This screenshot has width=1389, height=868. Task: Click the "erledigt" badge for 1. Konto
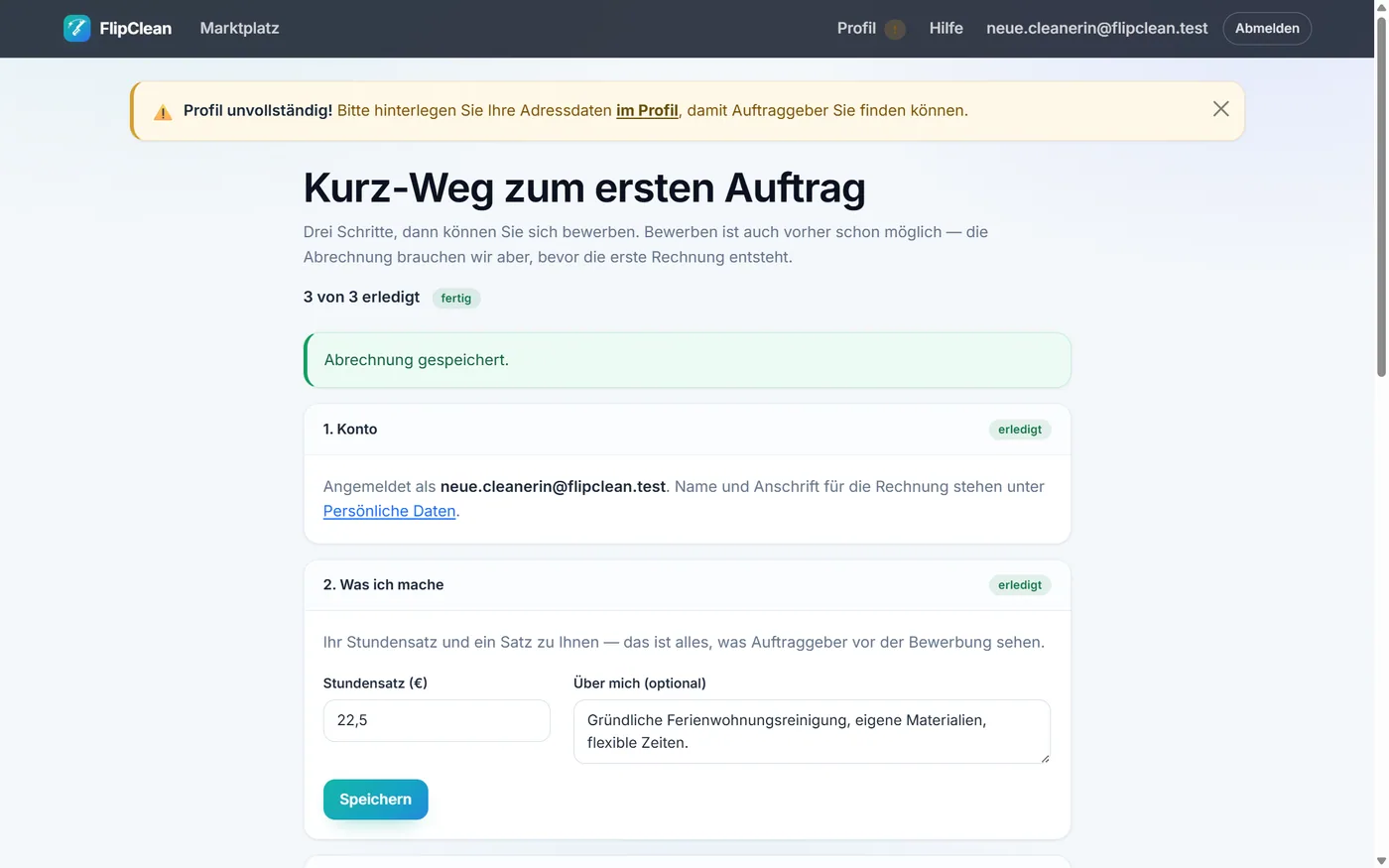(1020, 430)
